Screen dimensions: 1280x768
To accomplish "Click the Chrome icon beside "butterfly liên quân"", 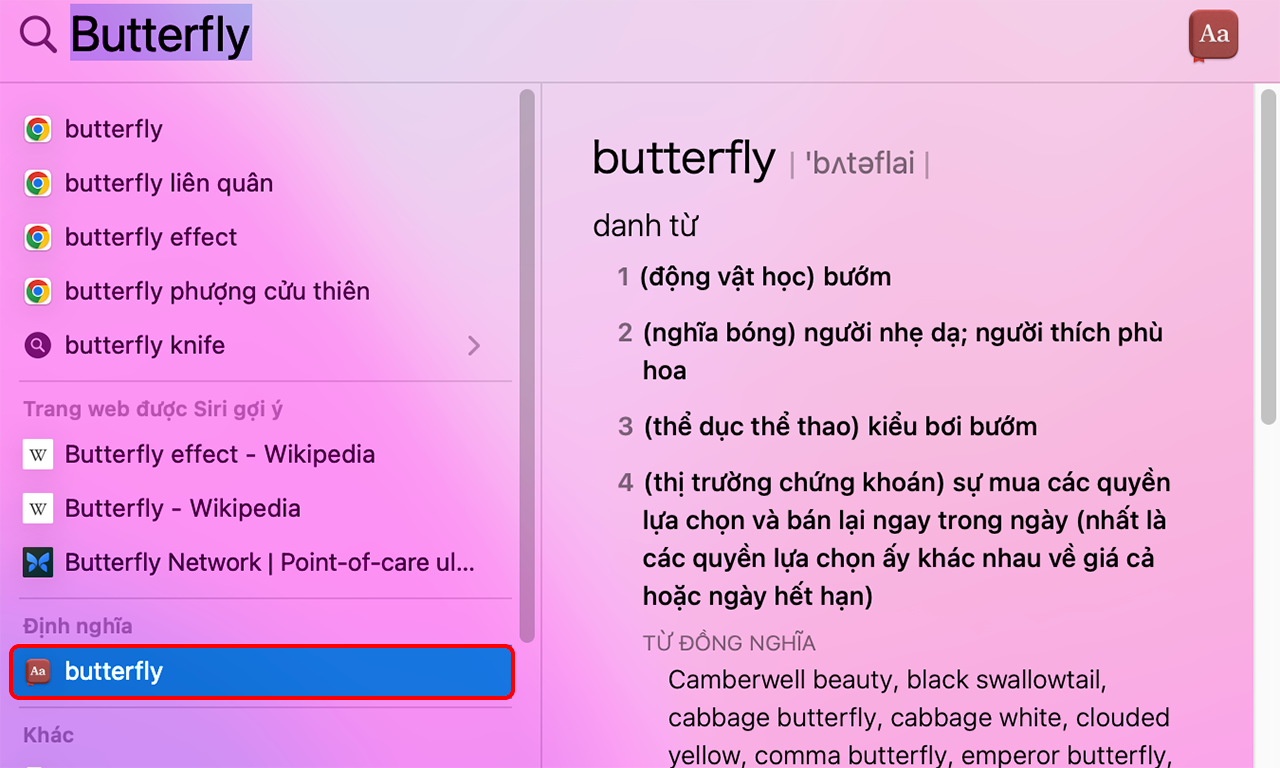I will [x=38, y=183].
